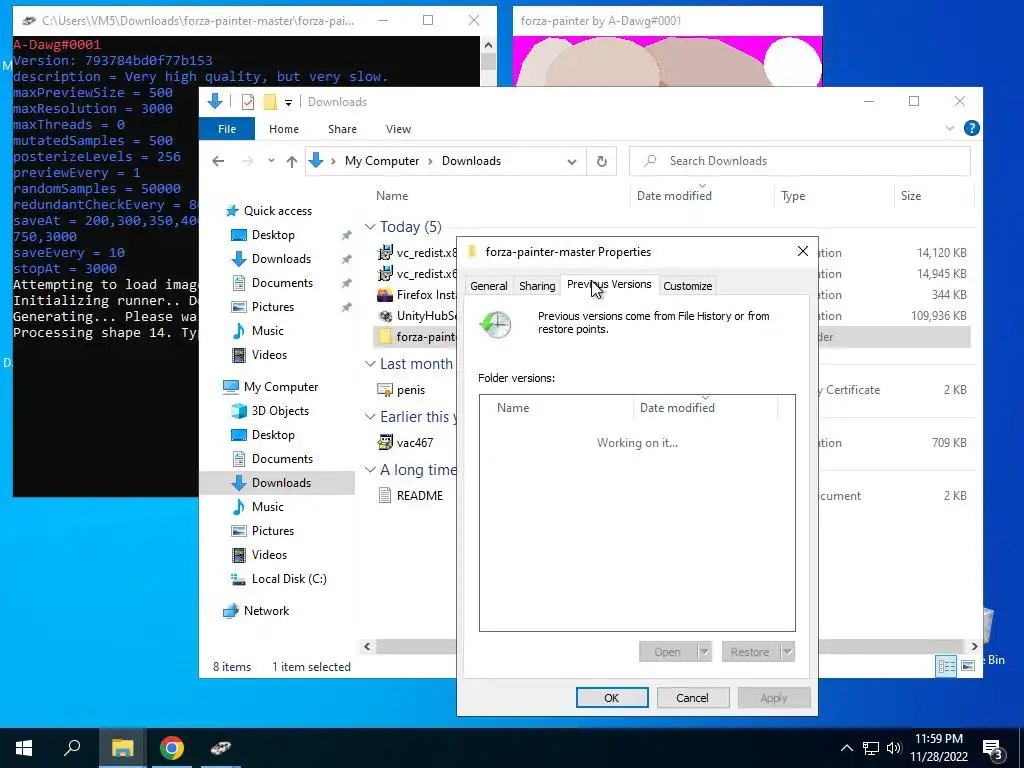1024x768 pixels.
Task: Click the horizontal scrollbar left arrow
Action: click(x=367, y=647)
